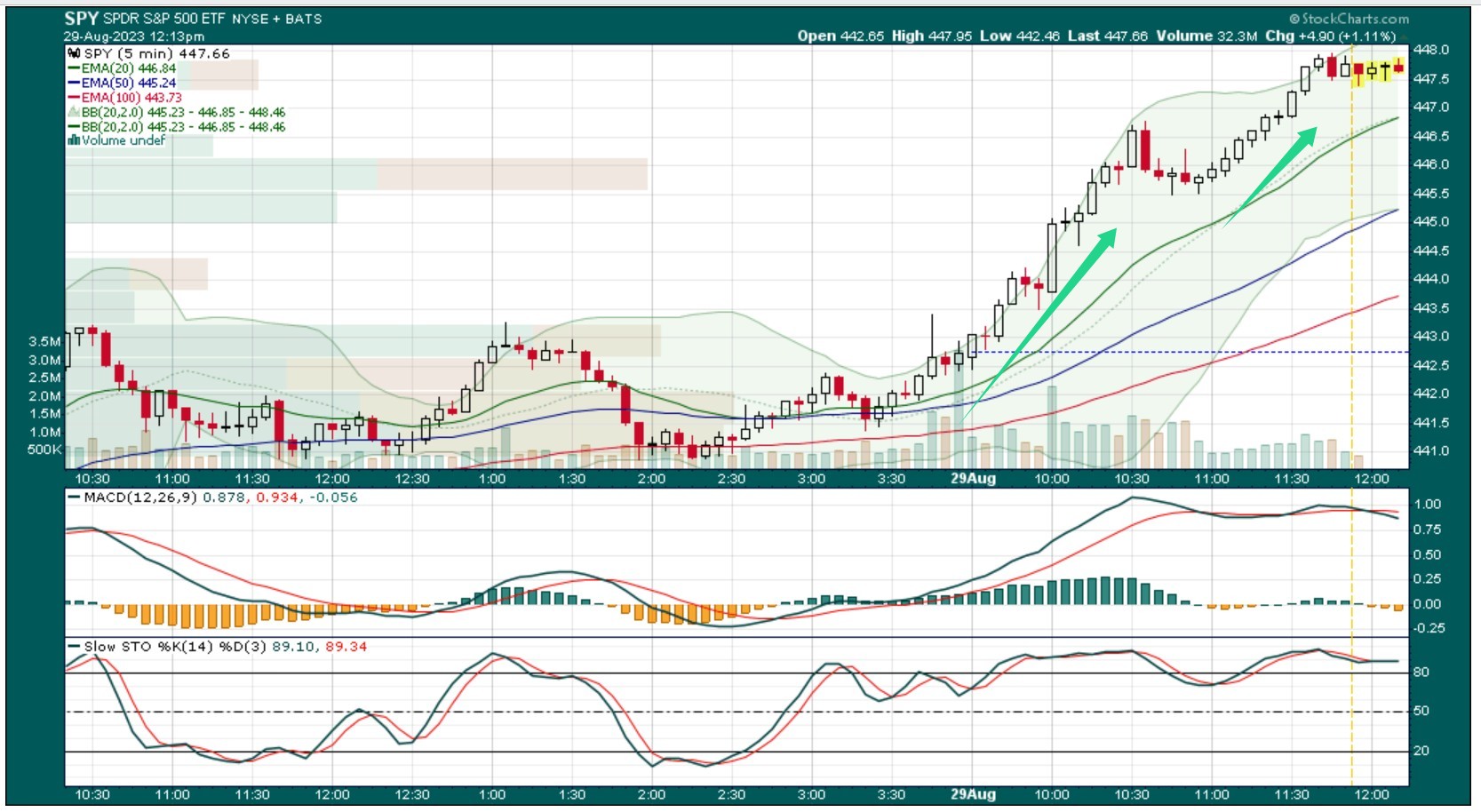The height and width of the screenshot is (812, 1481).
Task: Click the 0.75 label on the MACD scale
Action: (x=1428, y=529)
